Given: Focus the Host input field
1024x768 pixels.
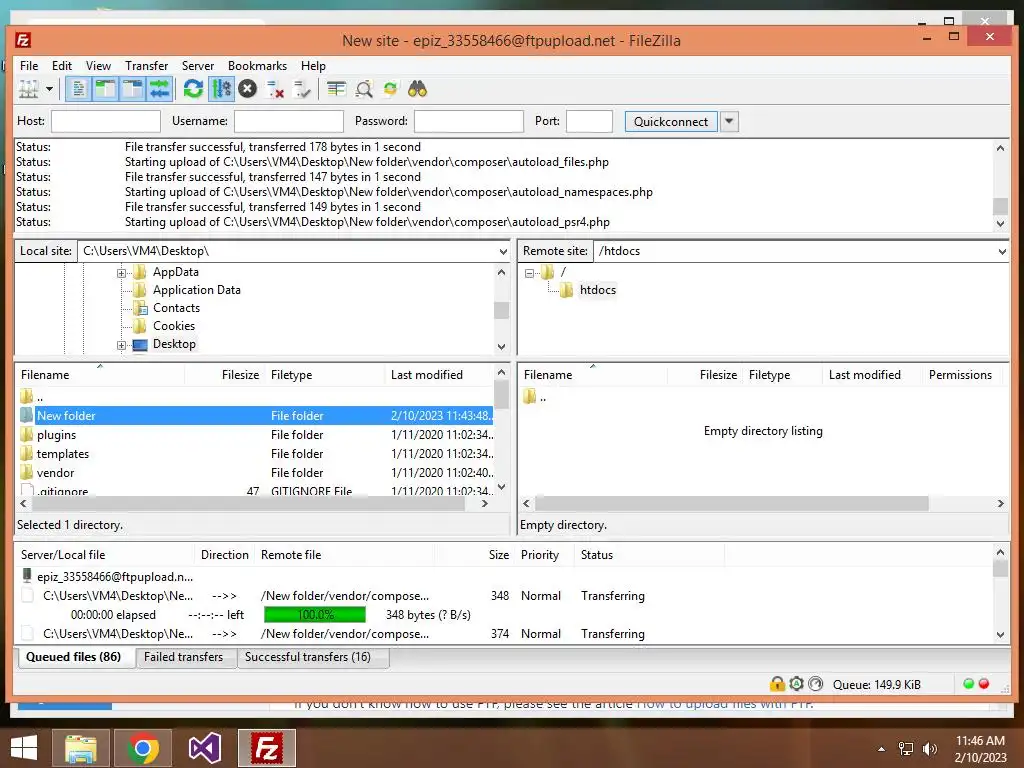Looking at the screenshot, I should coord(106,121).
